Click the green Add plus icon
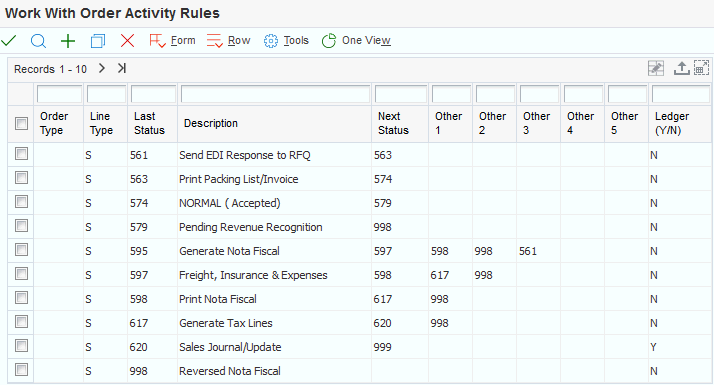The height and width of the screenshot is (385, 714). click(68, 41)
